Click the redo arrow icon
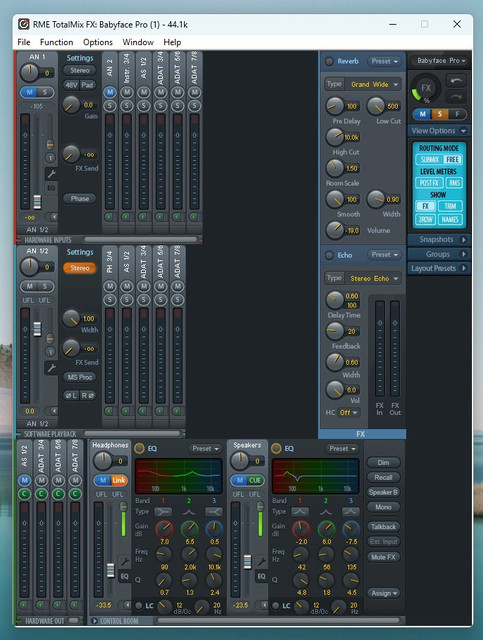The width and height of the screenshot is (483, 640). coord(456,97)
